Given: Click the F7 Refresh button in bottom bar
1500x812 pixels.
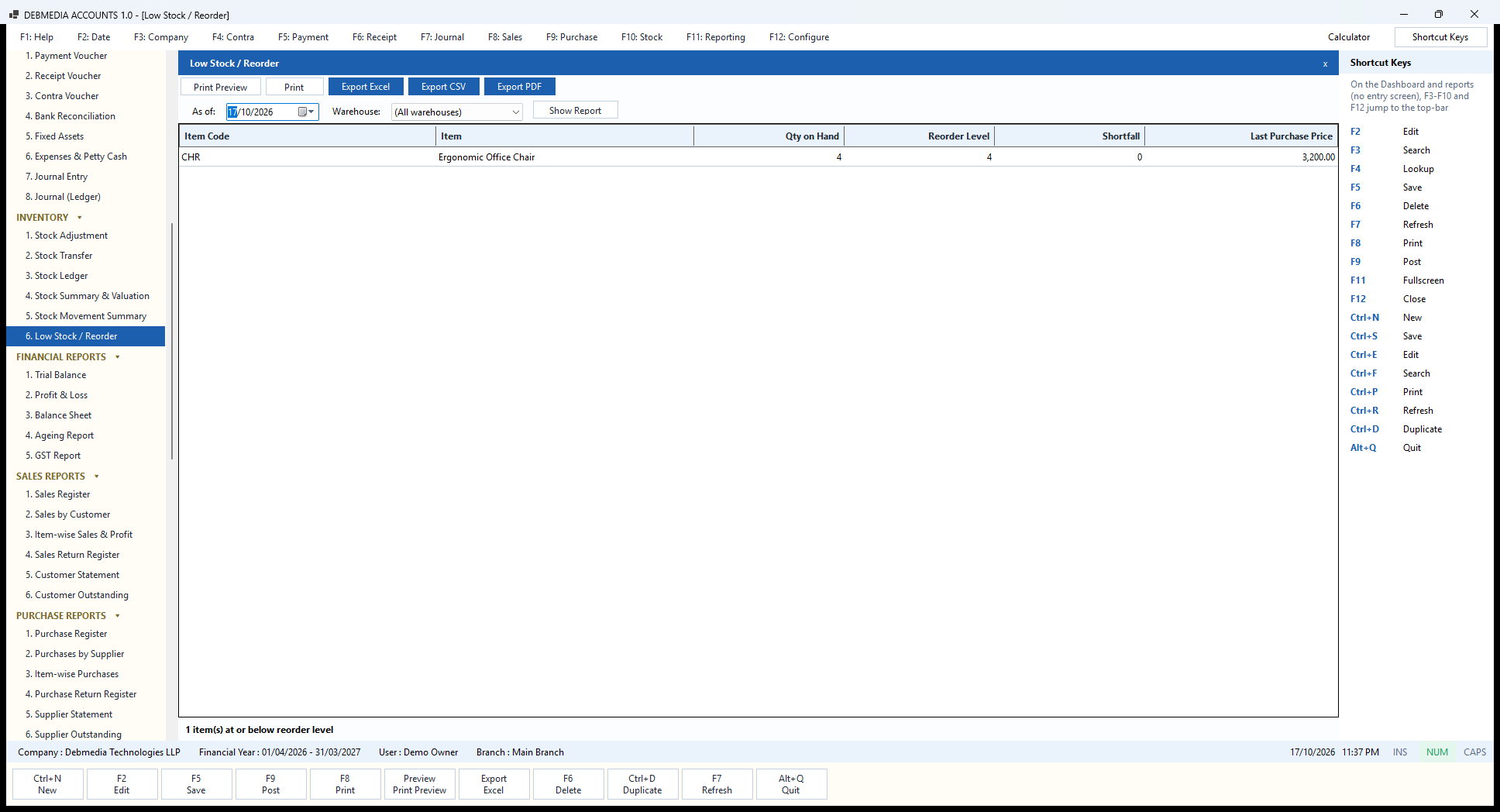Looking at the screenshot, I should [717, 784].
